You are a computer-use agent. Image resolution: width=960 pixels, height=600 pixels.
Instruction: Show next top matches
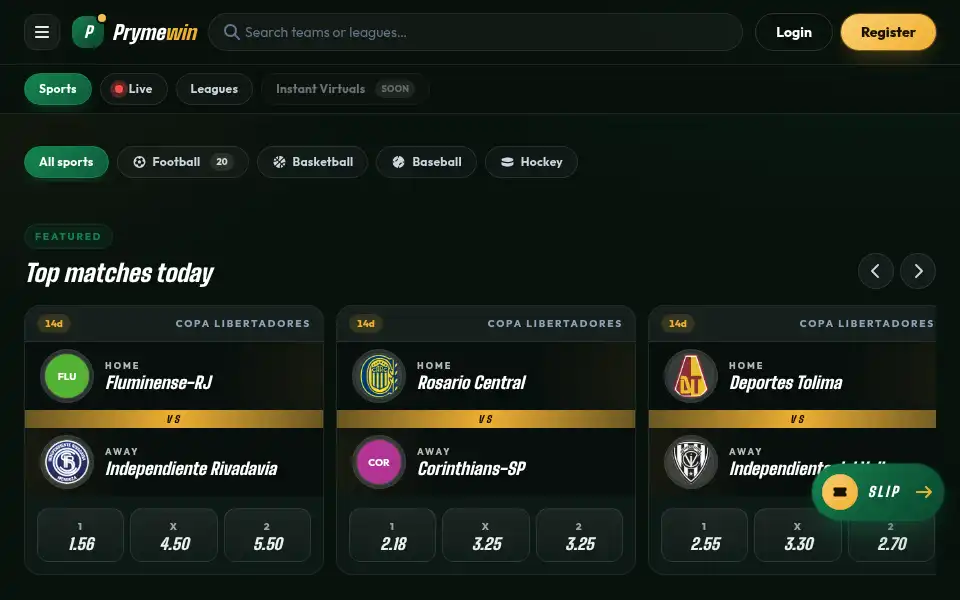918,271
